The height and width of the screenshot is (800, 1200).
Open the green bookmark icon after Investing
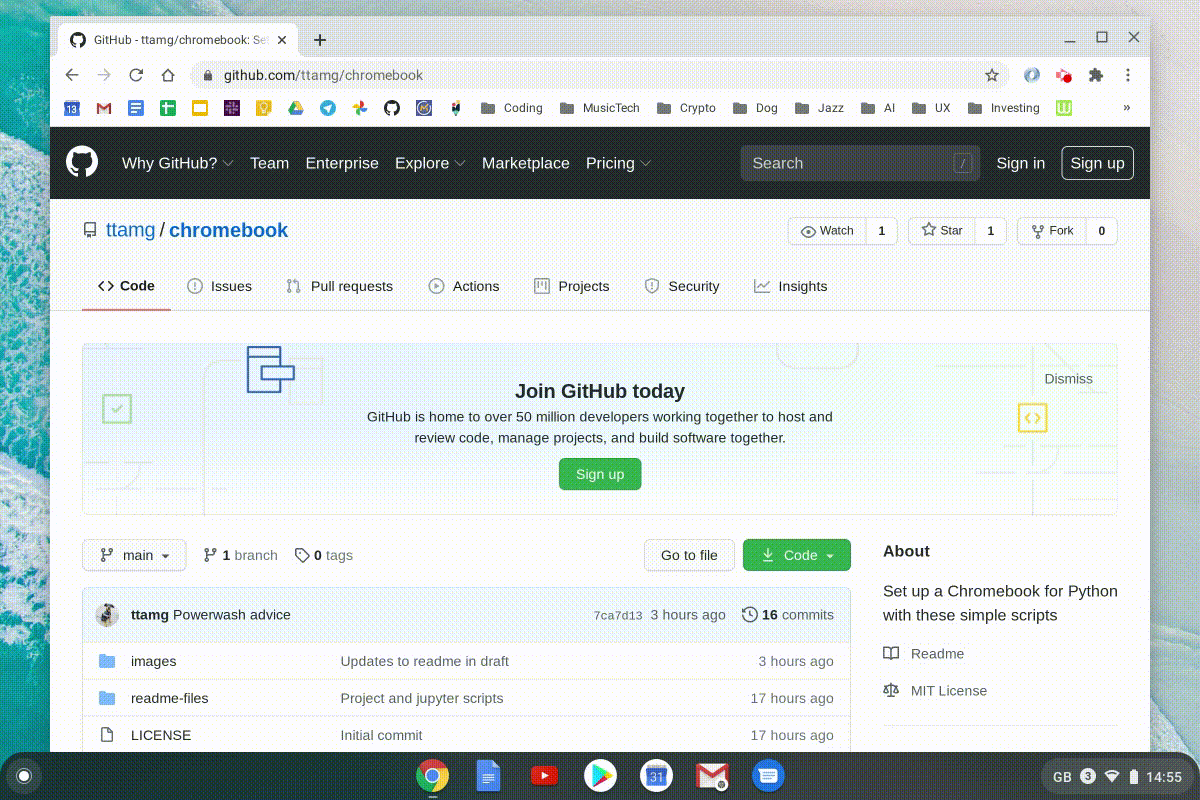pyautogui.click(x=1064, y=108)
